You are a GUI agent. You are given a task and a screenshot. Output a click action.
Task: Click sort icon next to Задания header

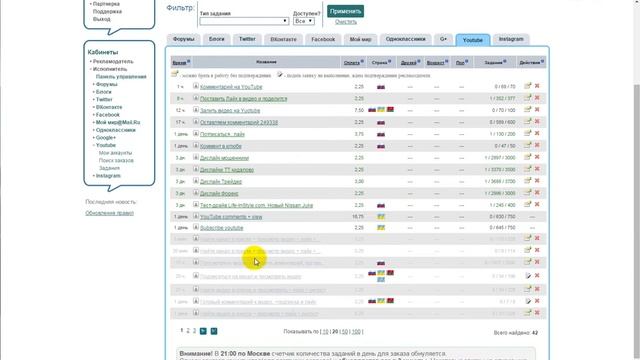504,62
